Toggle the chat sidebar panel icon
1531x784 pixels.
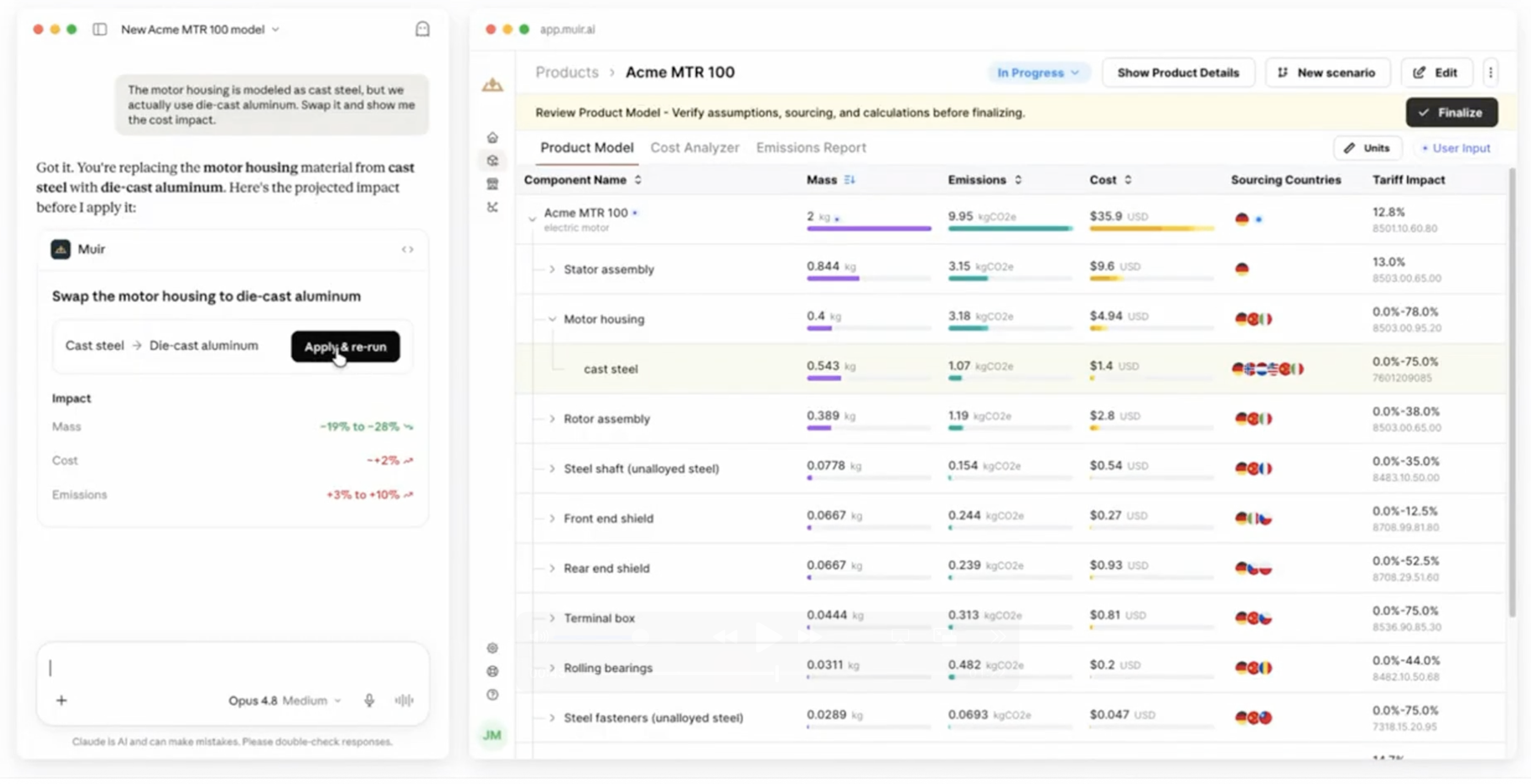click(100, 29)
